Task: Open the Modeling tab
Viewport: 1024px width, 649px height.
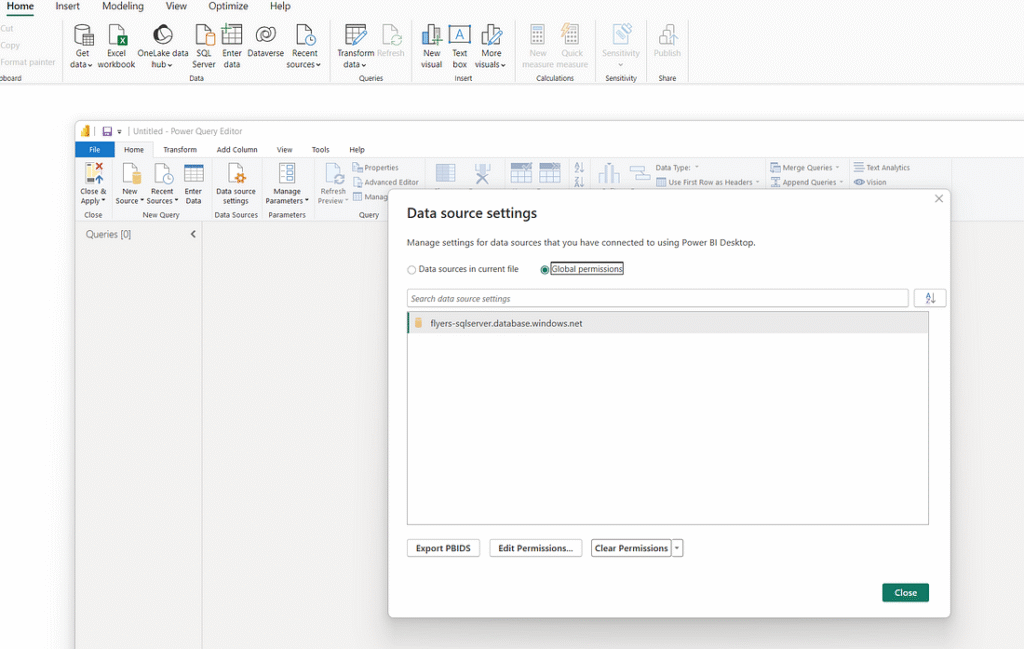Action: [x=123, y=7]
